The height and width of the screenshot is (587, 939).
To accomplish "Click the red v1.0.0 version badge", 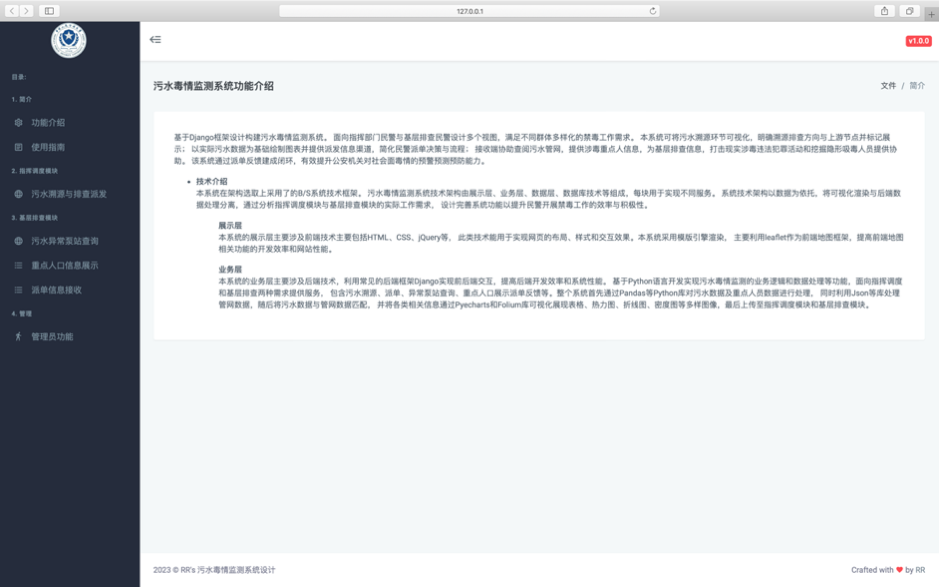I will click(x=918, y=41).
